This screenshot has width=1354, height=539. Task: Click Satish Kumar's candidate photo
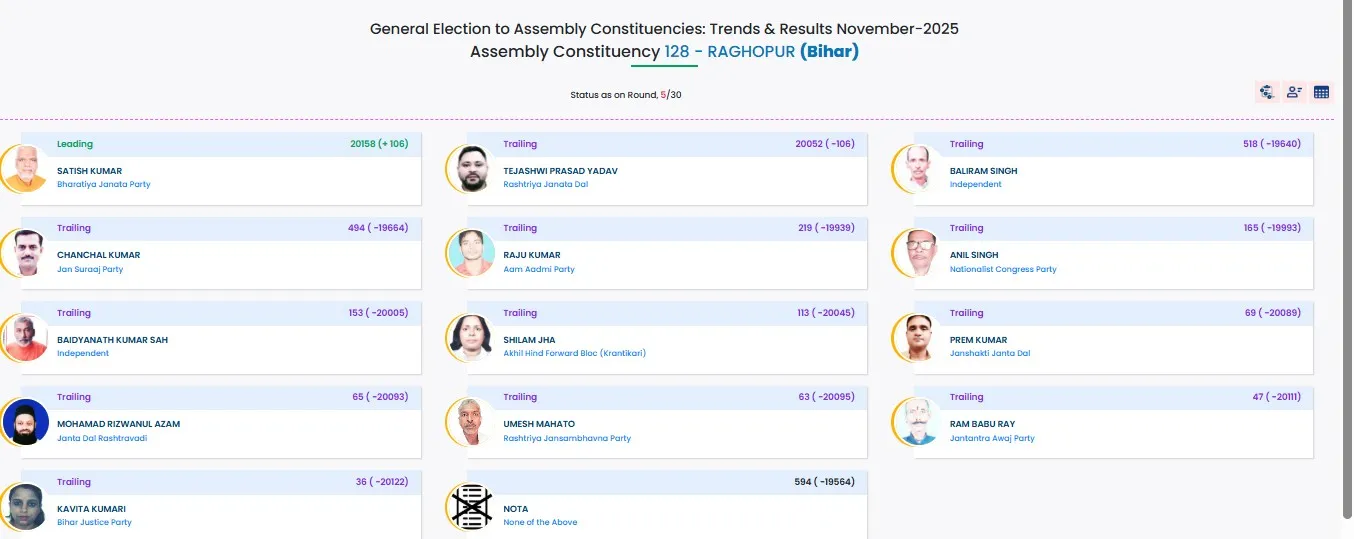coord(25,169)
